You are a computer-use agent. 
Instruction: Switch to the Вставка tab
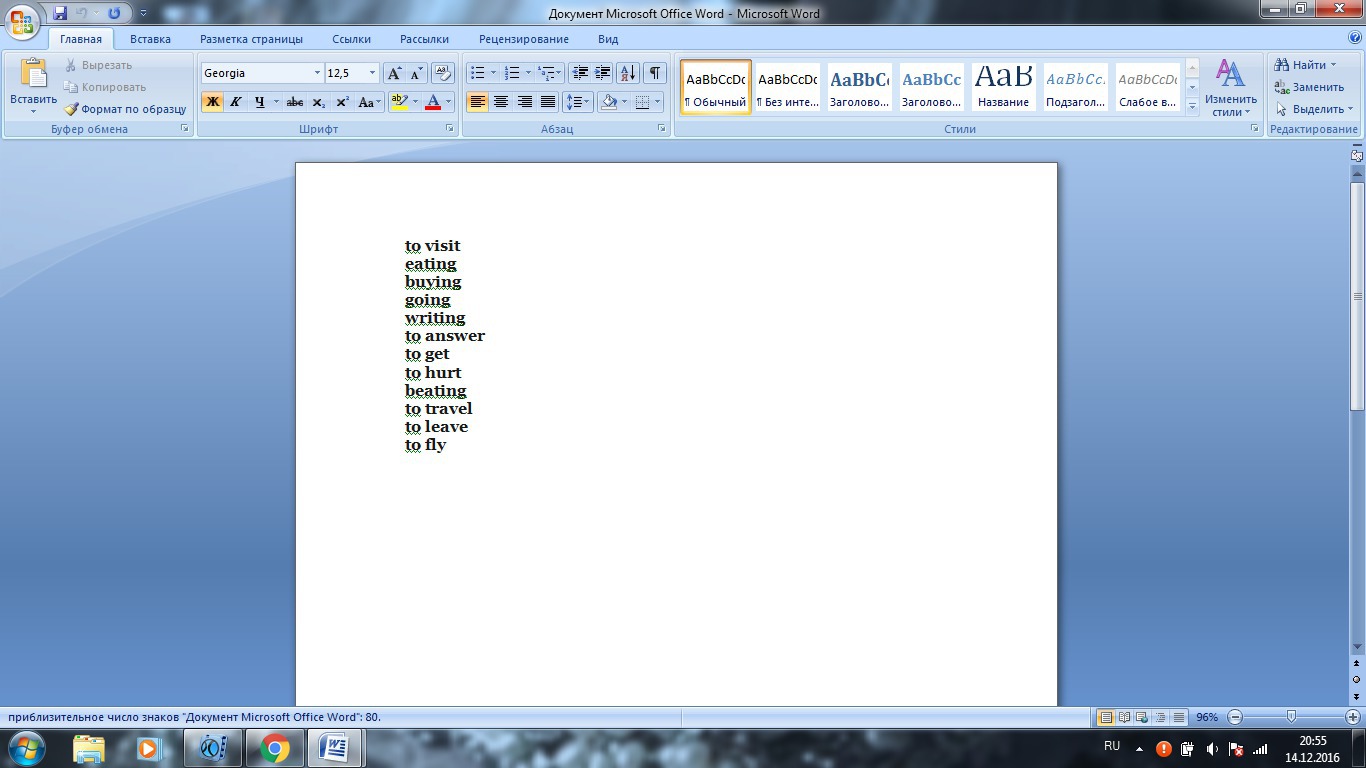pos(150,39)
